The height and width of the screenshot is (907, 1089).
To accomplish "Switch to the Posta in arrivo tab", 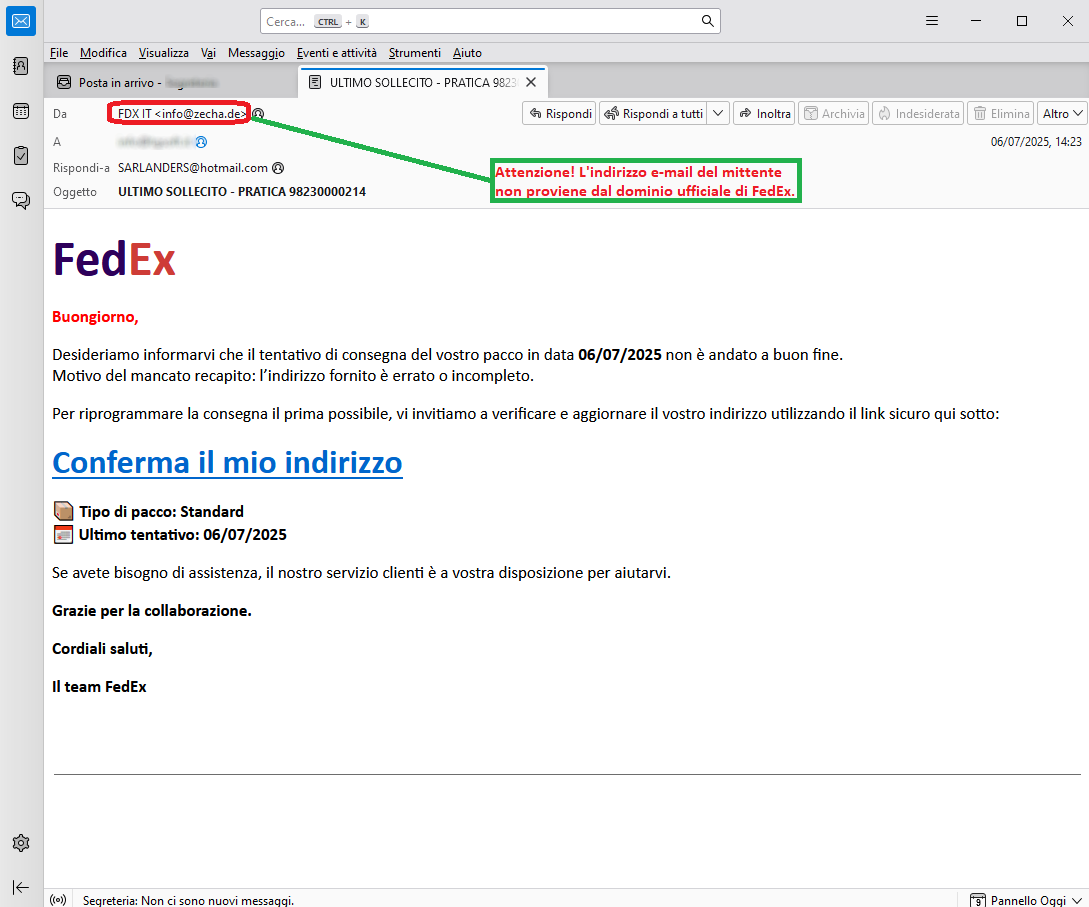I will point(172,83).
